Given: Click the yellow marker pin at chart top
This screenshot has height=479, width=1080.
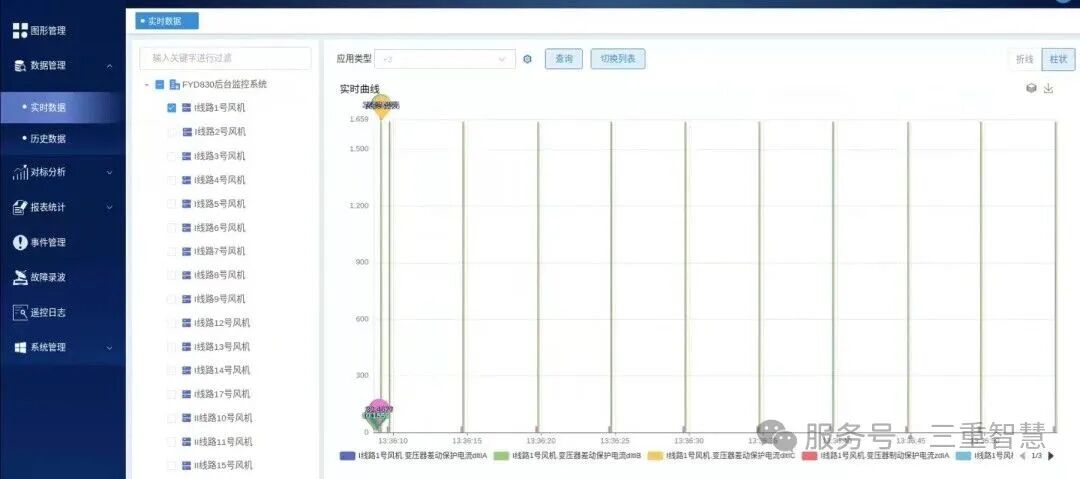Looking at the screenshot, I should click(381, 107).
